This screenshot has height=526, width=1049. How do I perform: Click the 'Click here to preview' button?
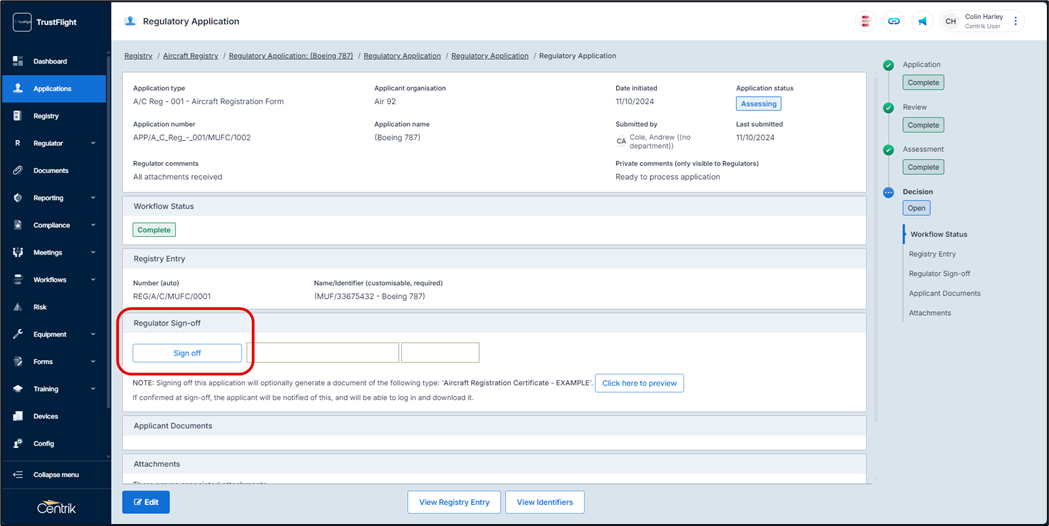click(639, 383)
